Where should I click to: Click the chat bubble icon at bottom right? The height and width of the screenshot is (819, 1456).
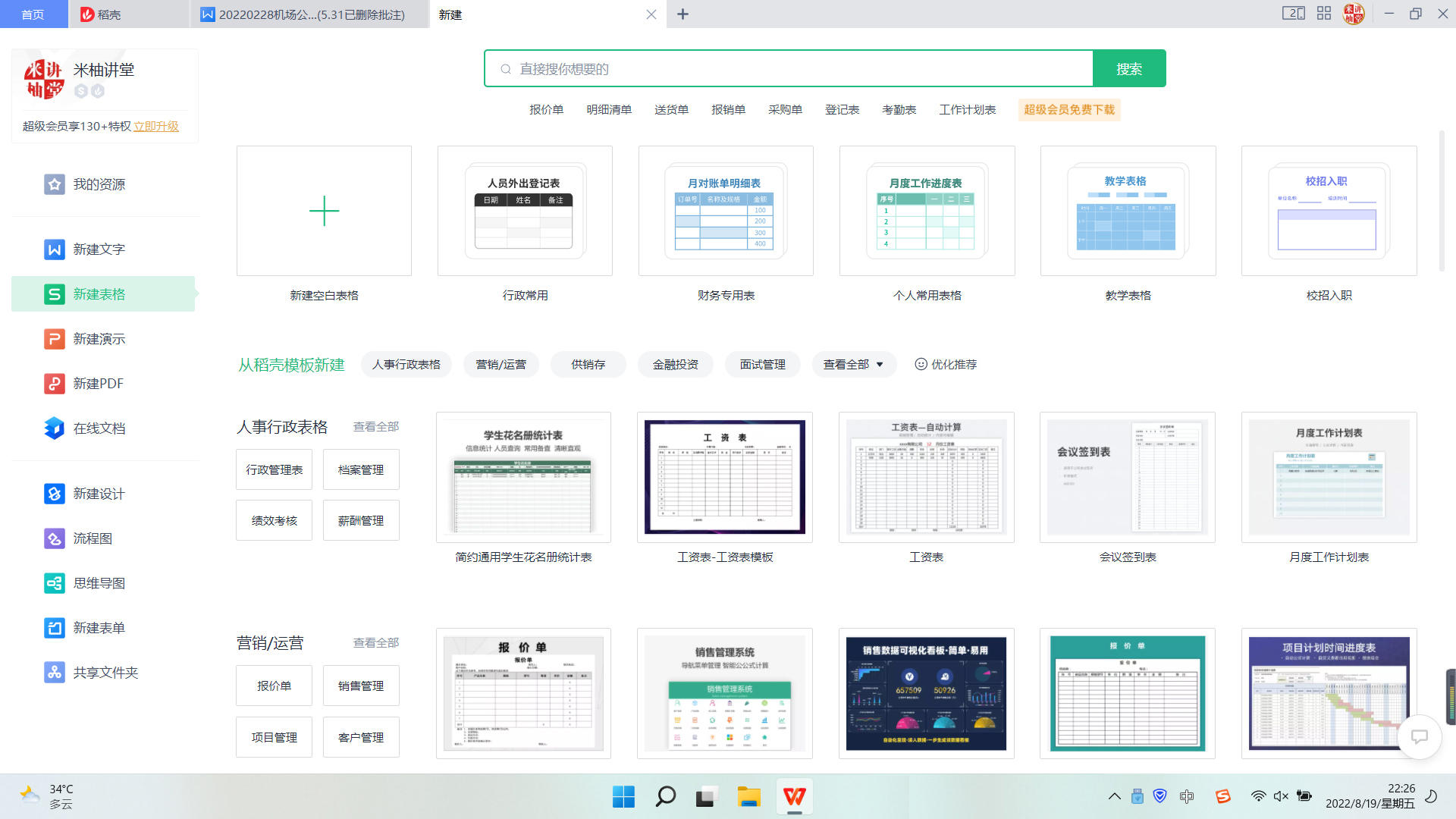pyautogui.click(x=1418, y=736)
